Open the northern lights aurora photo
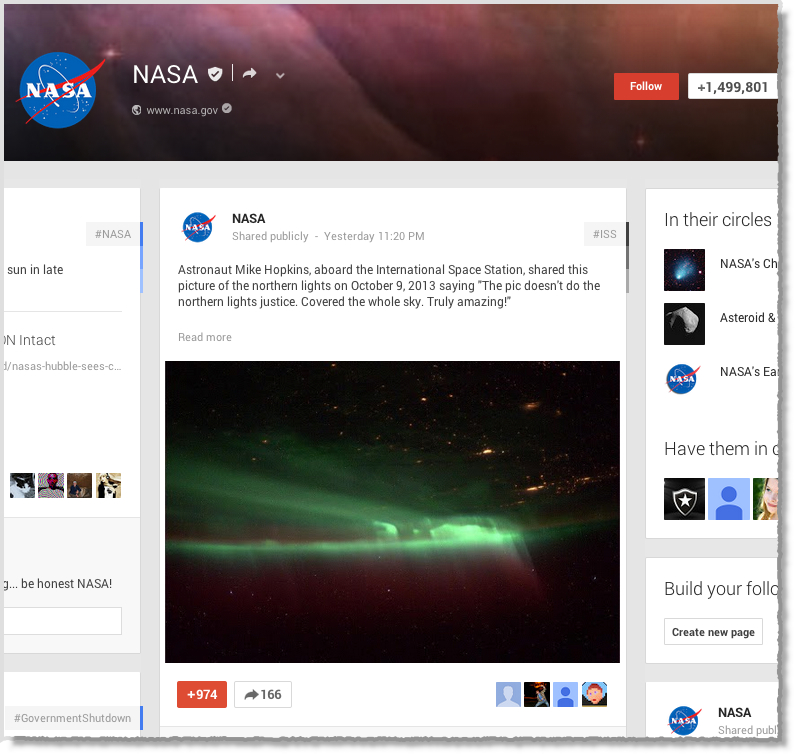The image size is (795, 754). pos(392,512)
